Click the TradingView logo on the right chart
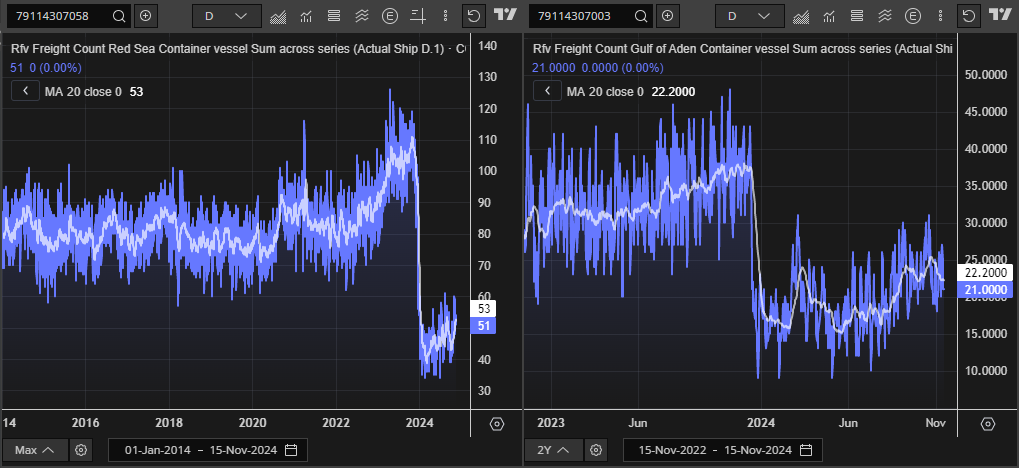The height and width of the screenshot is (468, 1019). pyautogui.click(x=1000, y=15)
